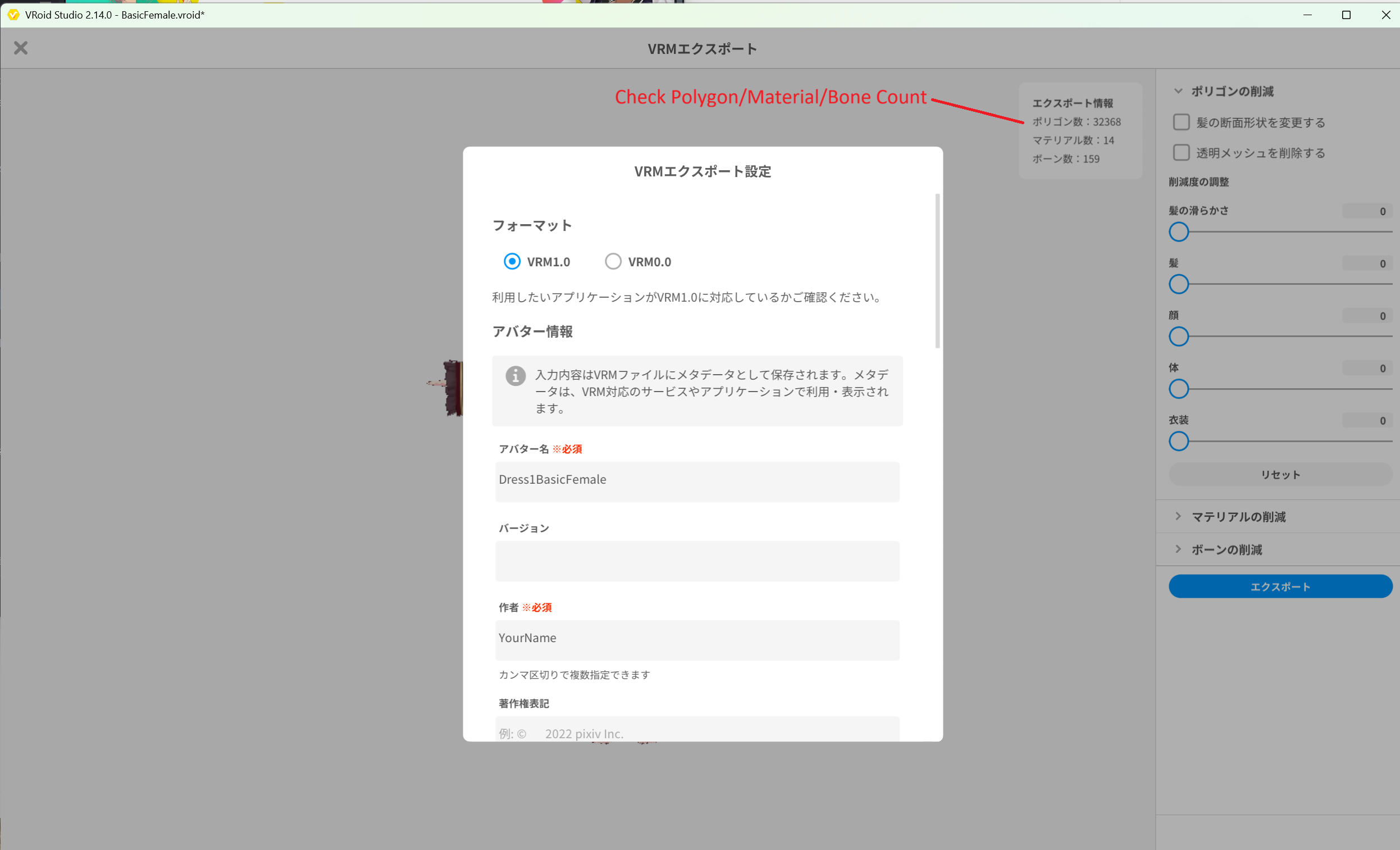The image size is (1400, 850).
Task: Minimize the VRoid Studio window
Action: (x=1307, y=15)
